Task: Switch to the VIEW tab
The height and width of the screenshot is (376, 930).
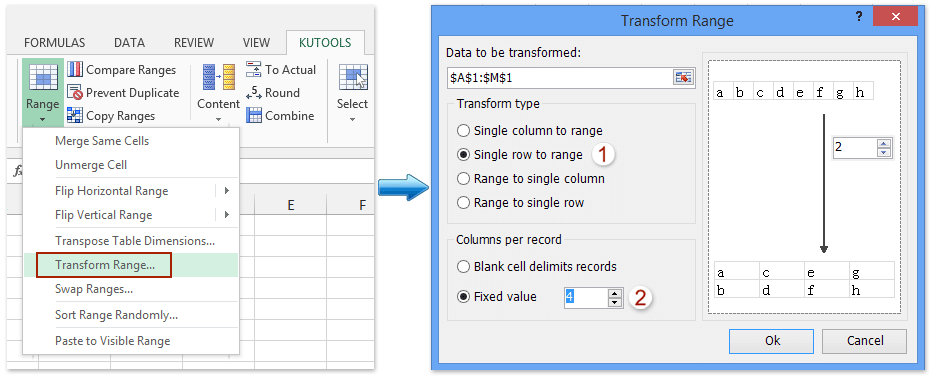Action: (256, 43)
